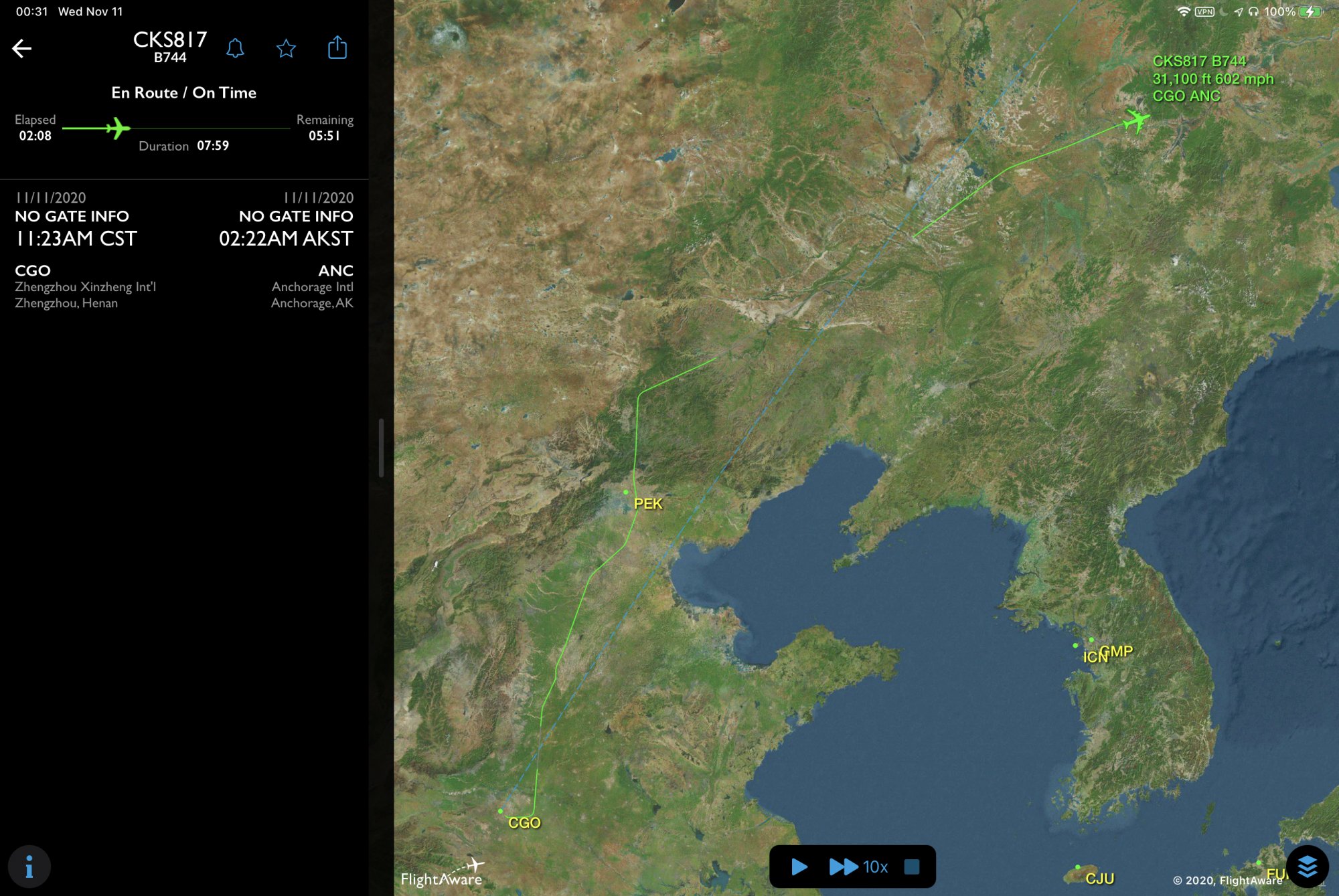Tap the PEK airport marker
Image resolution: width=1339 pixels, height=896 pixels.
click(x=627, y=492)
